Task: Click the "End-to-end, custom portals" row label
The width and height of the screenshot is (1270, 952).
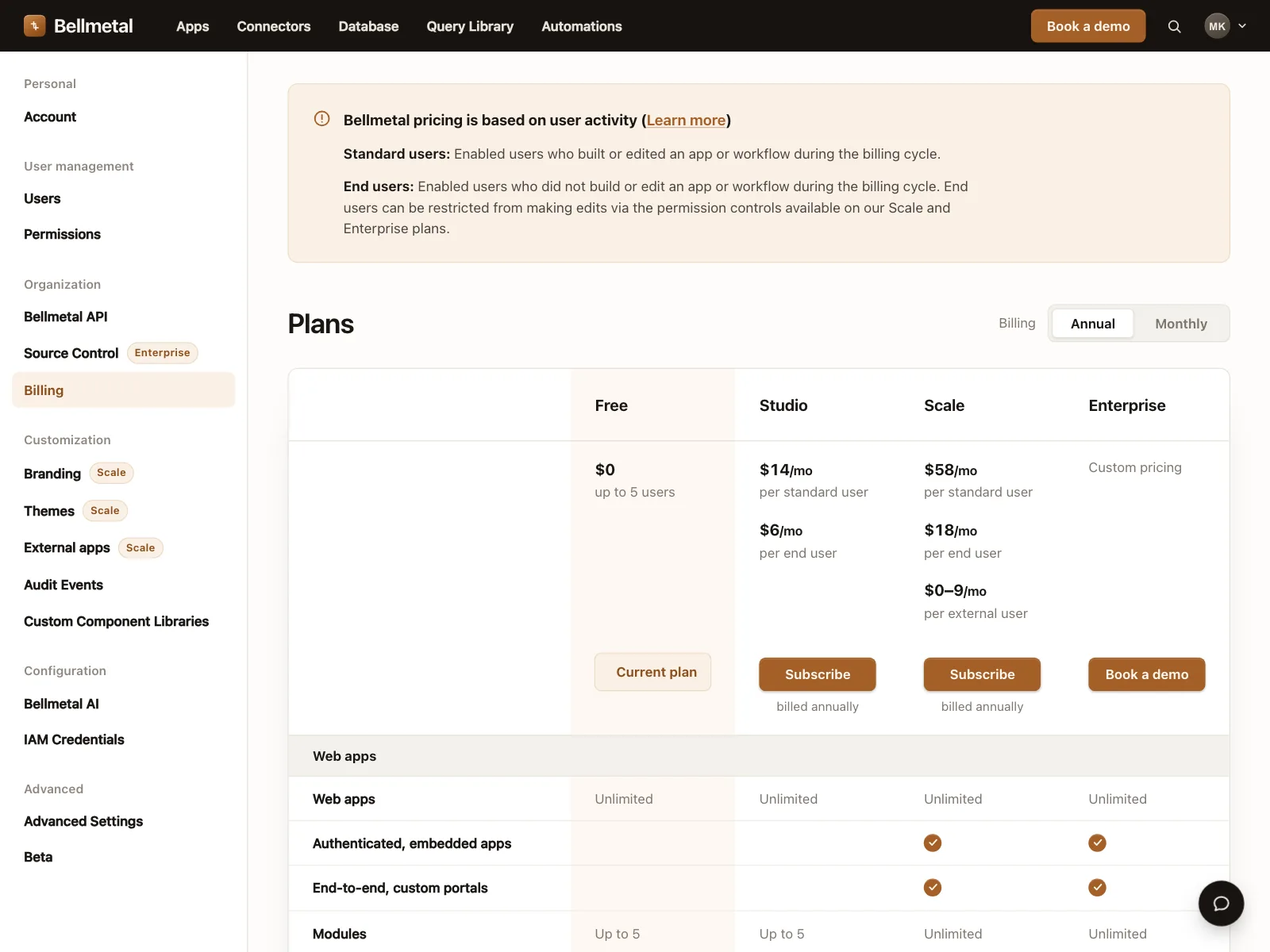Action: [x=400, y=888]
